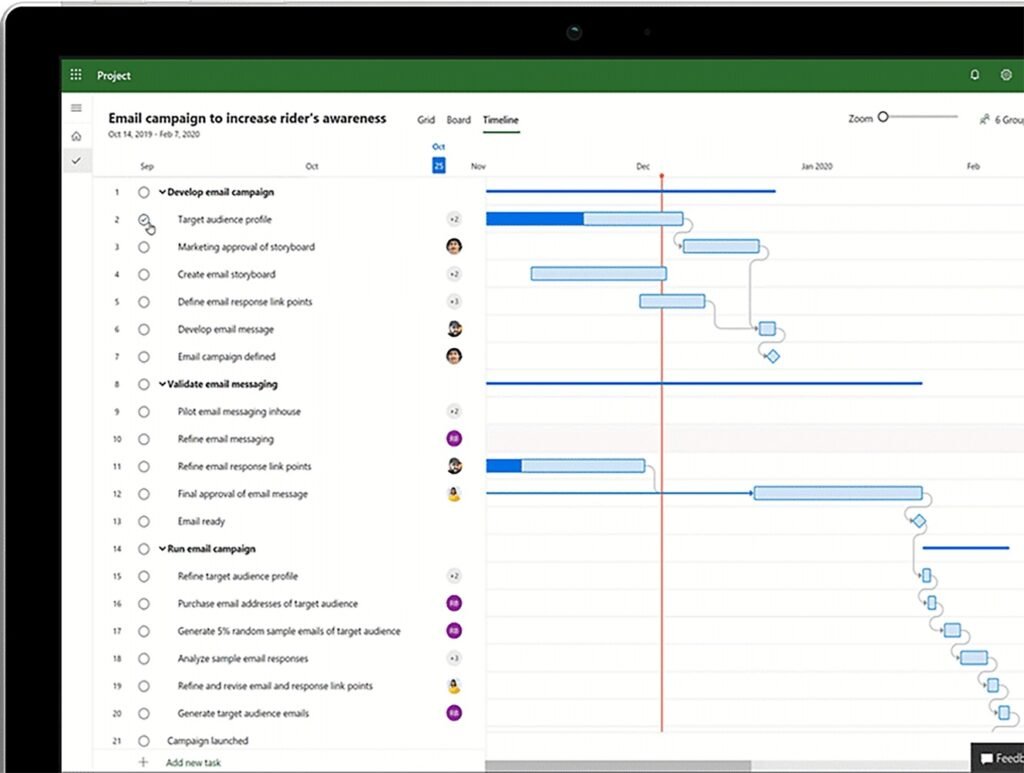The width and height of the screenshot is (1024, 773).
Task: Click Add new task
Action: coord(193,763)
